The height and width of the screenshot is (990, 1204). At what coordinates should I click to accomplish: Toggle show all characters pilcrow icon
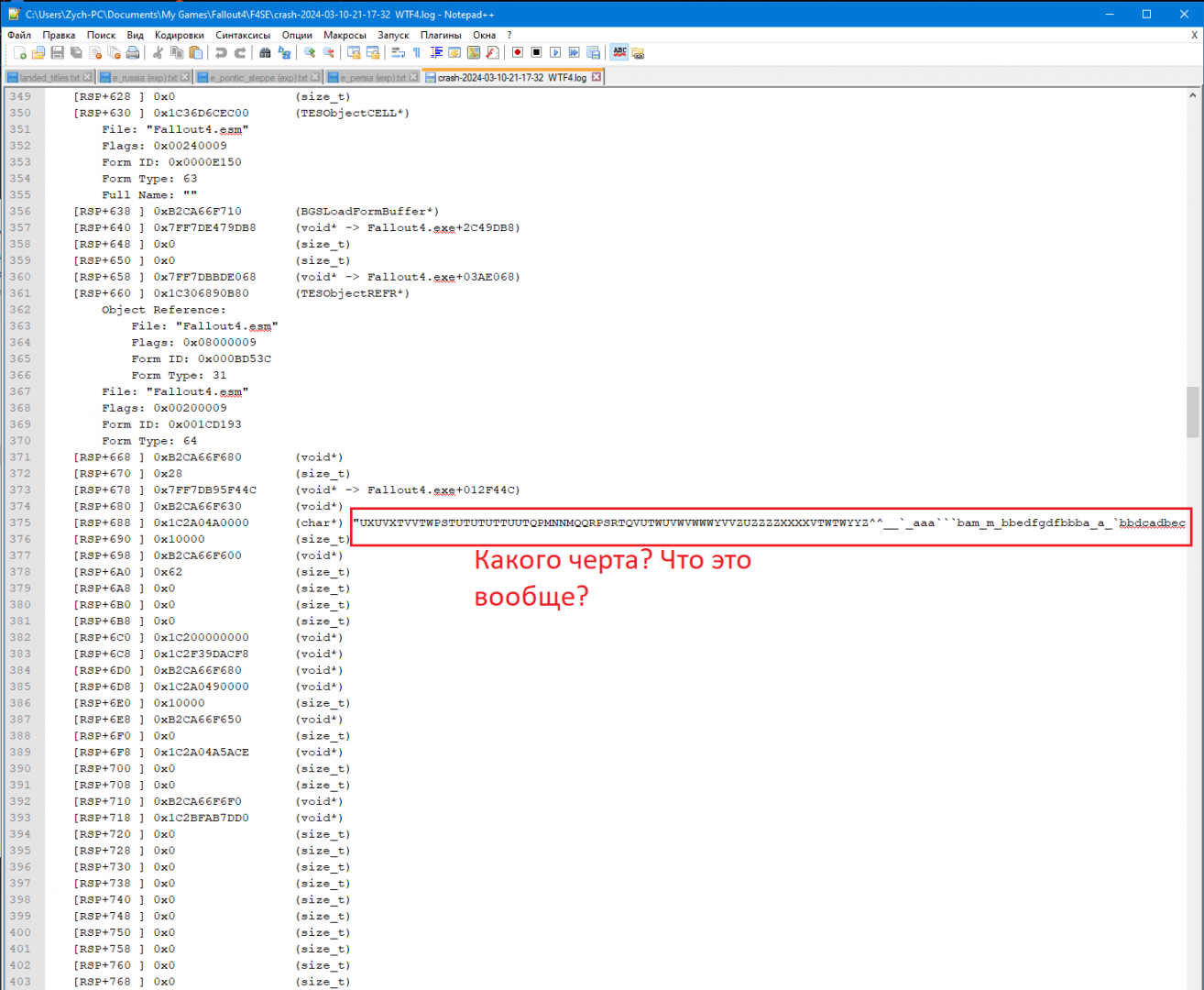coord(417,53)
